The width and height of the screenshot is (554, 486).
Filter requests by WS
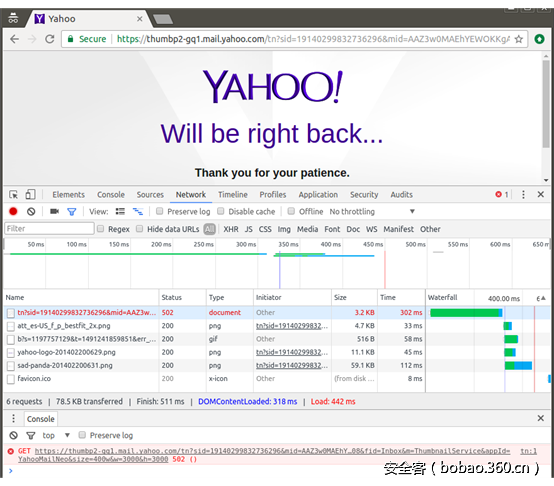371,229
